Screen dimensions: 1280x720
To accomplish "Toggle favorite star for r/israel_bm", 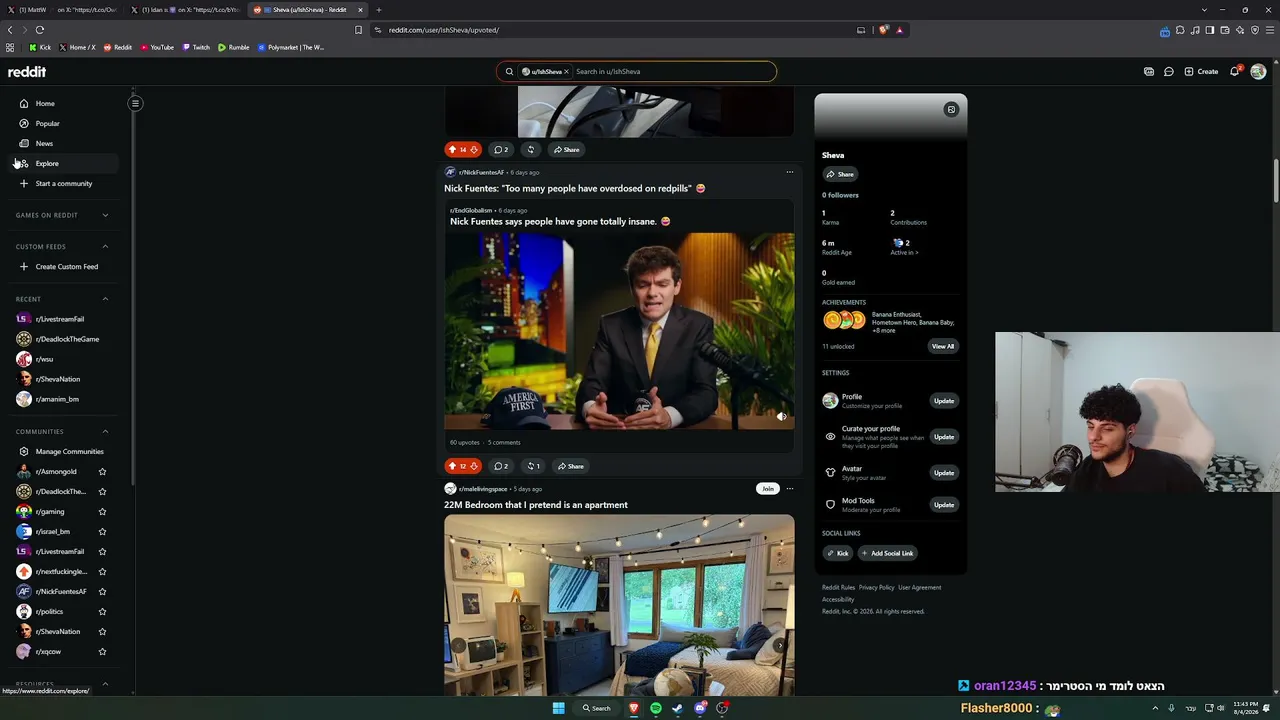I will (102, 531).
